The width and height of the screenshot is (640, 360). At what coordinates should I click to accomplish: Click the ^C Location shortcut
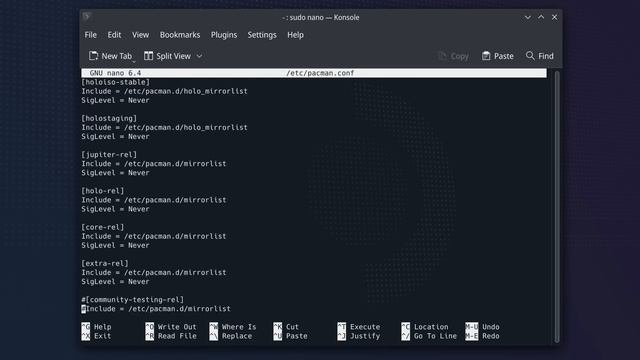pyautogui.click(x=425, y=327)
